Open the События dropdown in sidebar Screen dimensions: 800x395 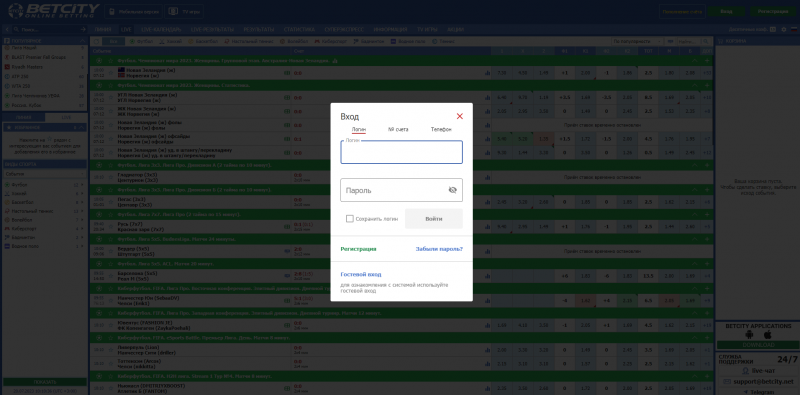44,174
